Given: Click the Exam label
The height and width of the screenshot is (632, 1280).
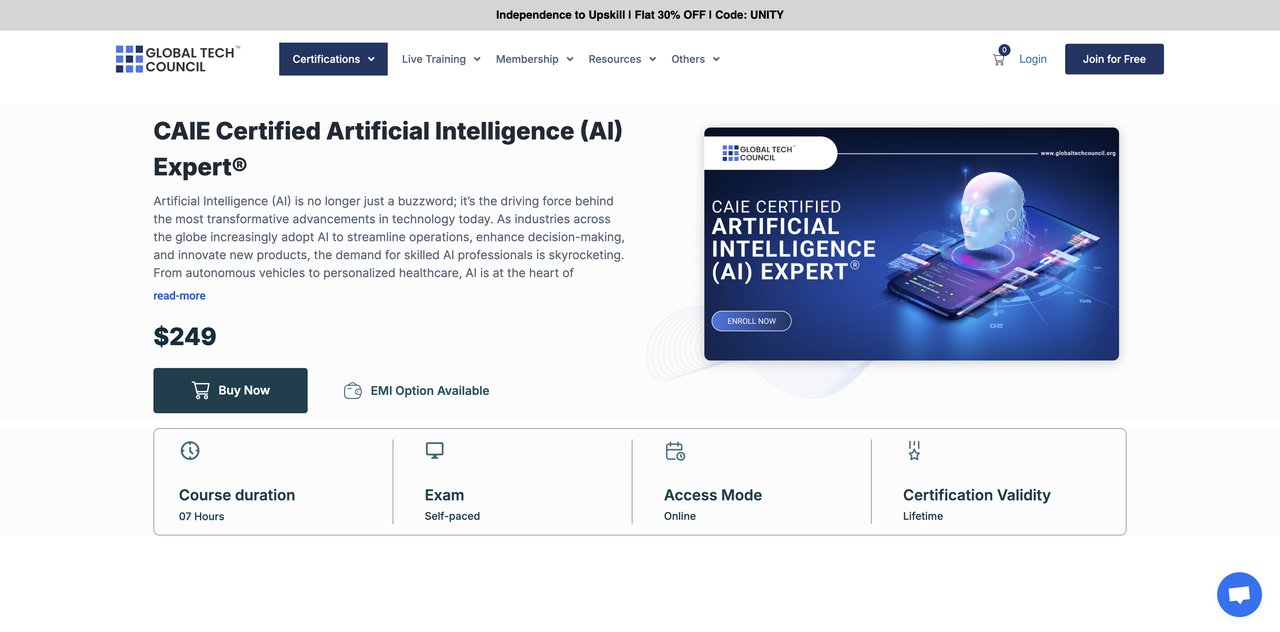Looking at the screenshot, I should (x=444, y=495).
